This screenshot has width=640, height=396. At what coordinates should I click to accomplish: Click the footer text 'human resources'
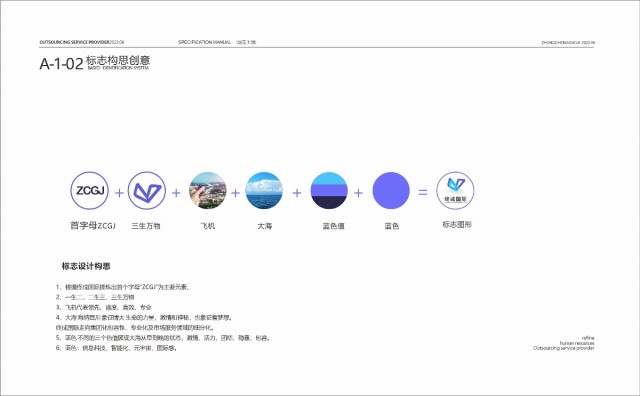577,343
